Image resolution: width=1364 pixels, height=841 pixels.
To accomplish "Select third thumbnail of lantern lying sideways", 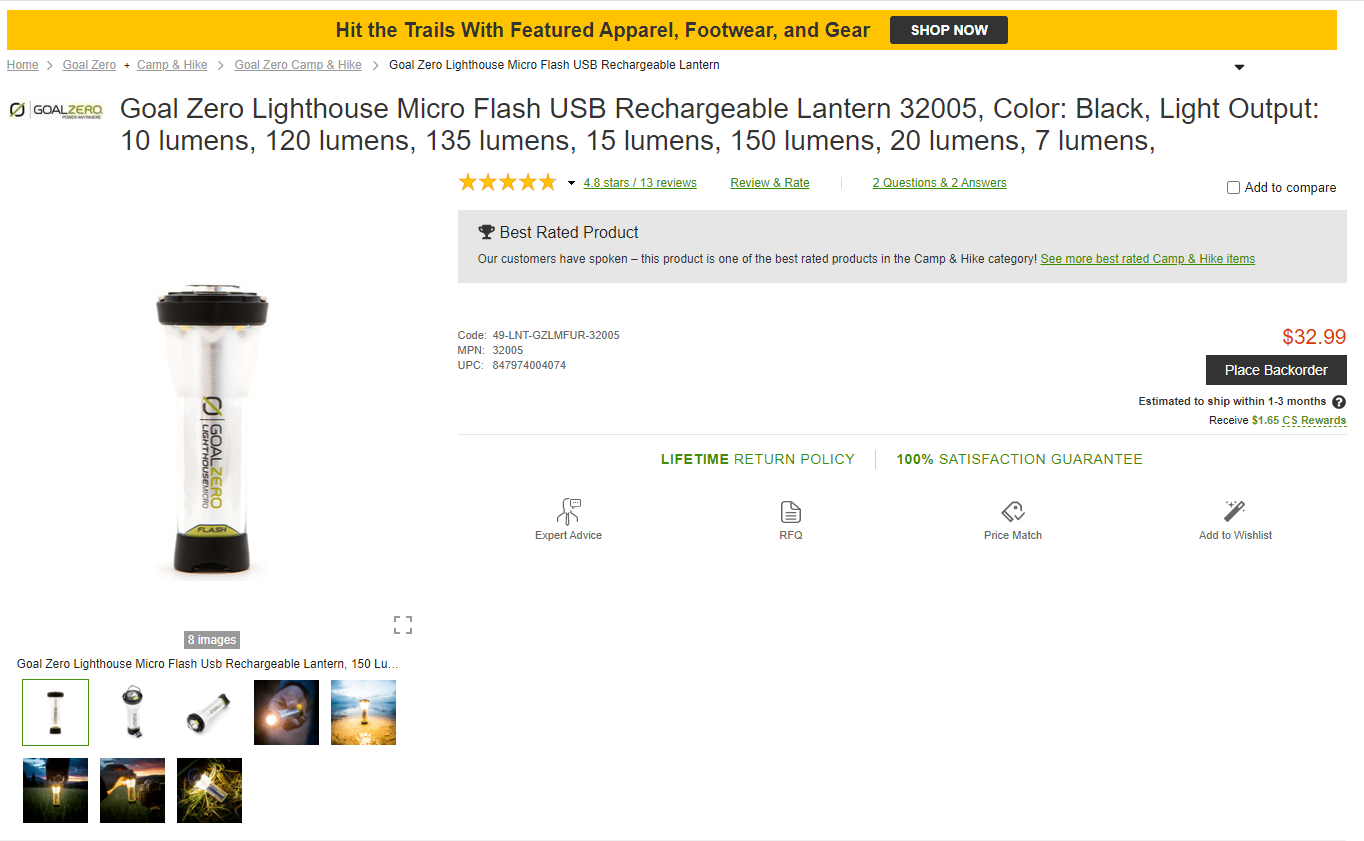I will (x=209, y=712).
